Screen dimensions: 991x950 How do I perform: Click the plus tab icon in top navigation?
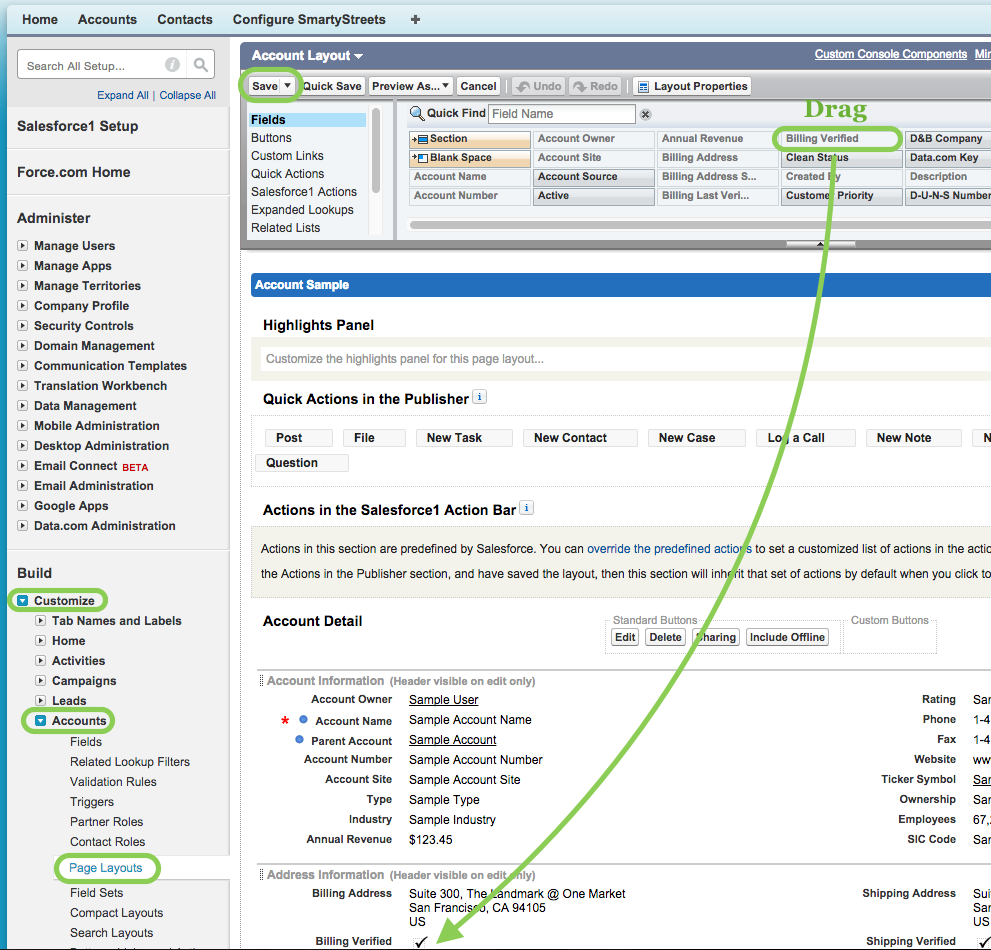(x=415, y=19)
